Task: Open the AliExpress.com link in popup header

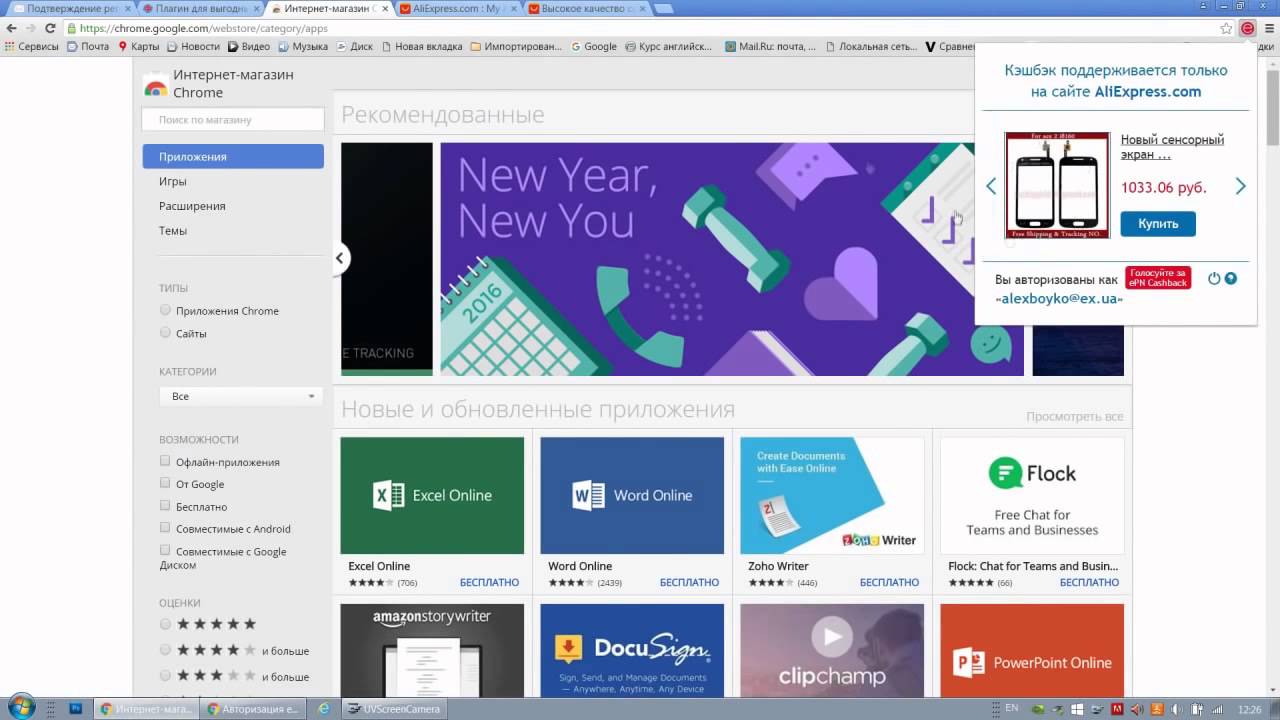Action: point(1148,91)
